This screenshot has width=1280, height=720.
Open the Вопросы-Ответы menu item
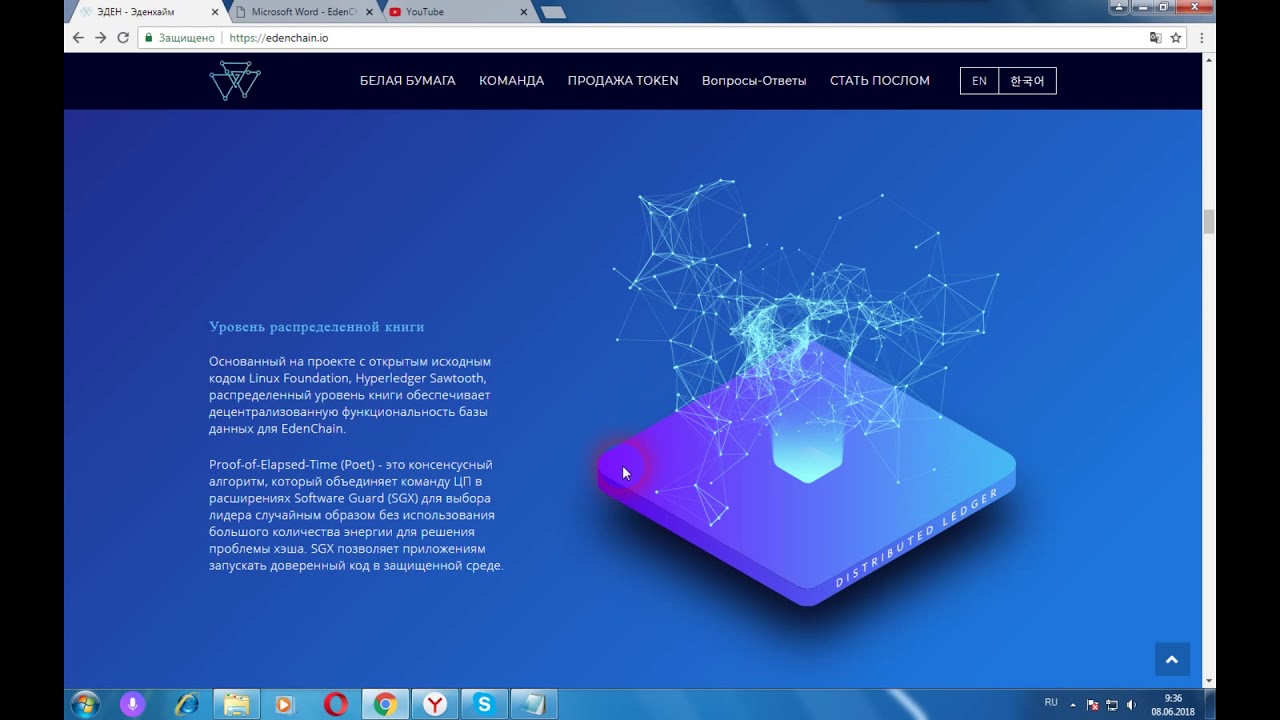pos(754,81)
